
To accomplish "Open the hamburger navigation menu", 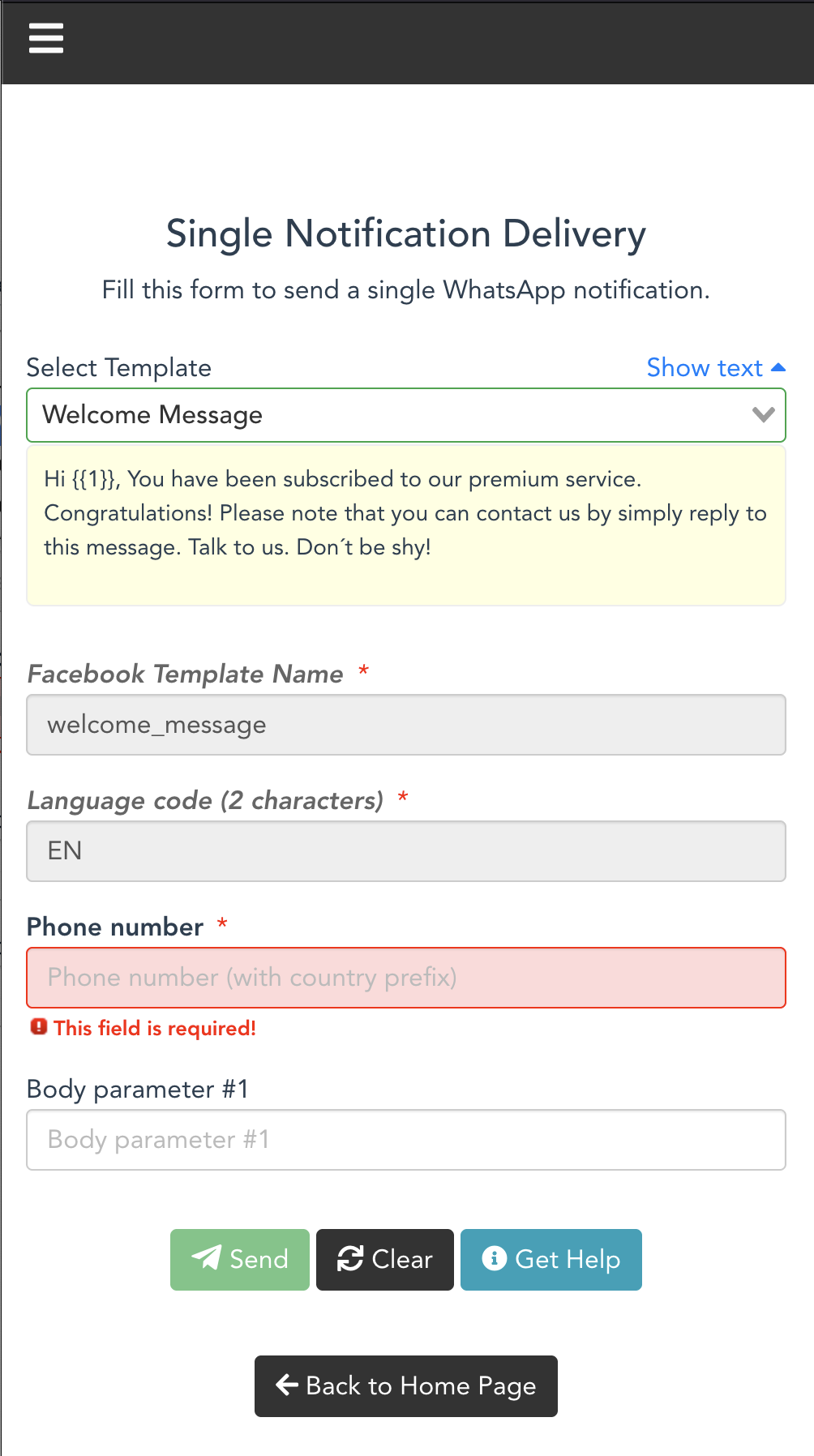I will (46, 38).
